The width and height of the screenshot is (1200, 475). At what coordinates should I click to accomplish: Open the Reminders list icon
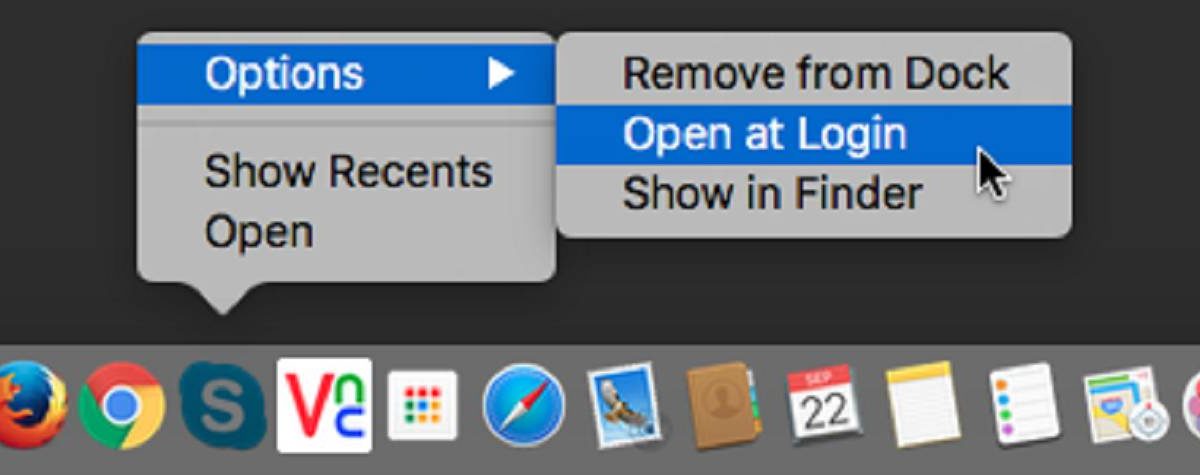point(1024,404)
